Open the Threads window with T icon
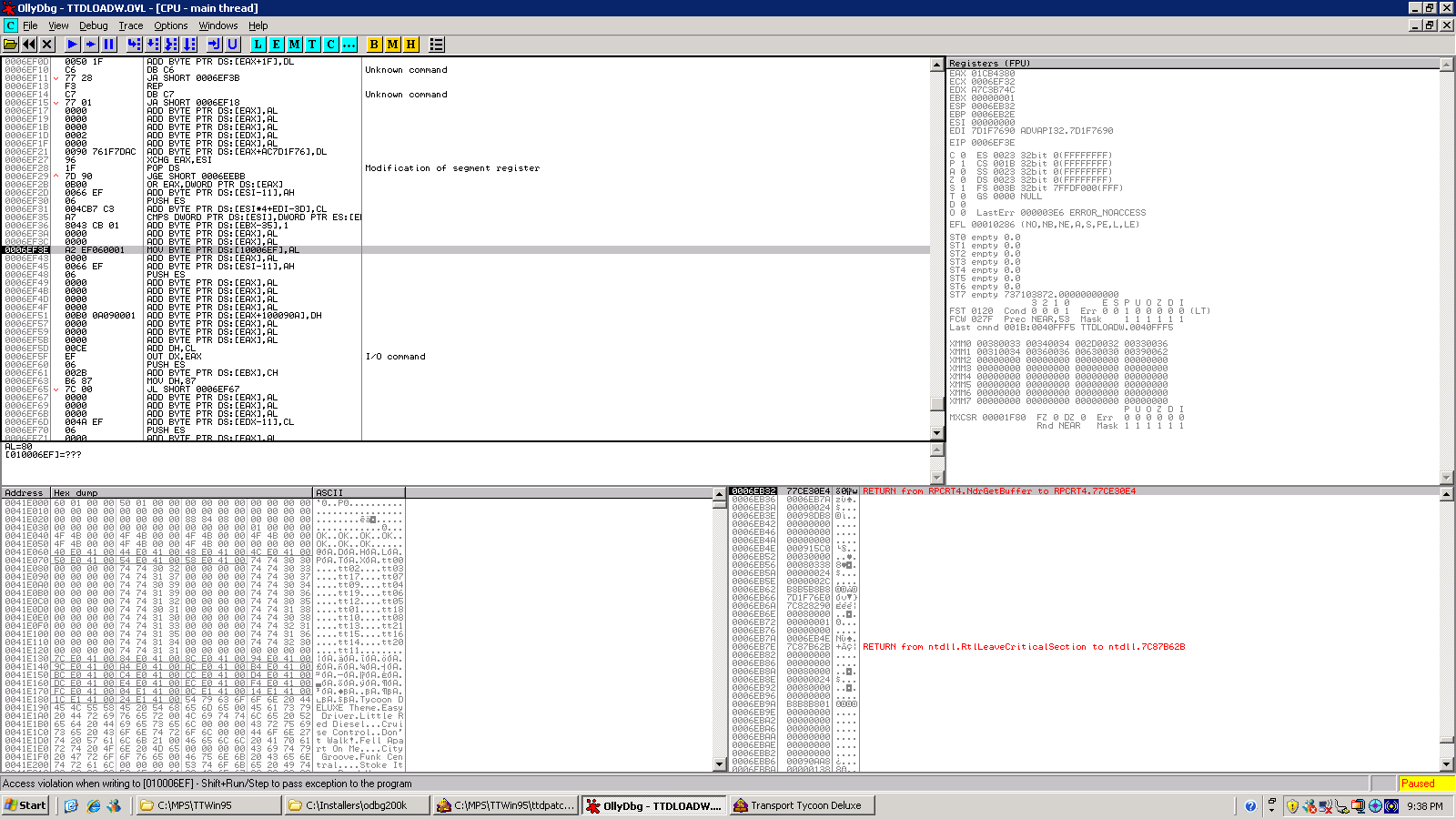 (x=313, y=44)
